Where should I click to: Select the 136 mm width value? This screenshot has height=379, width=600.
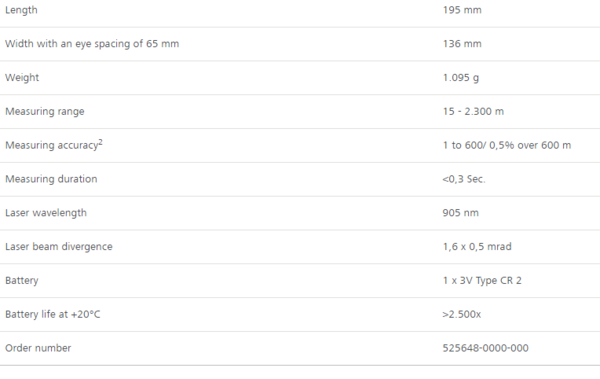(x=462, y=44)
